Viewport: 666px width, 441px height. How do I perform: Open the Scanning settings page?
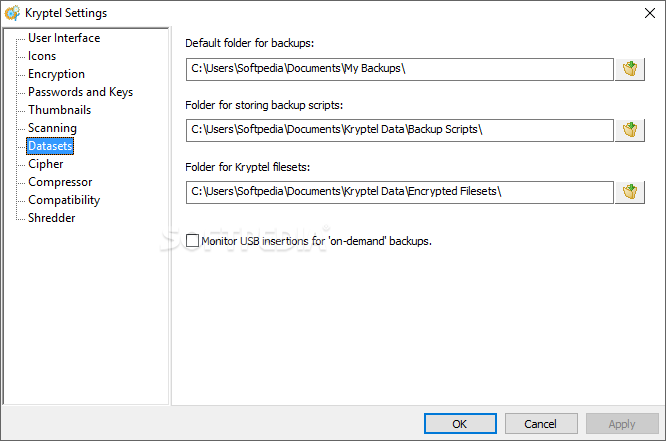coord(52,128)
